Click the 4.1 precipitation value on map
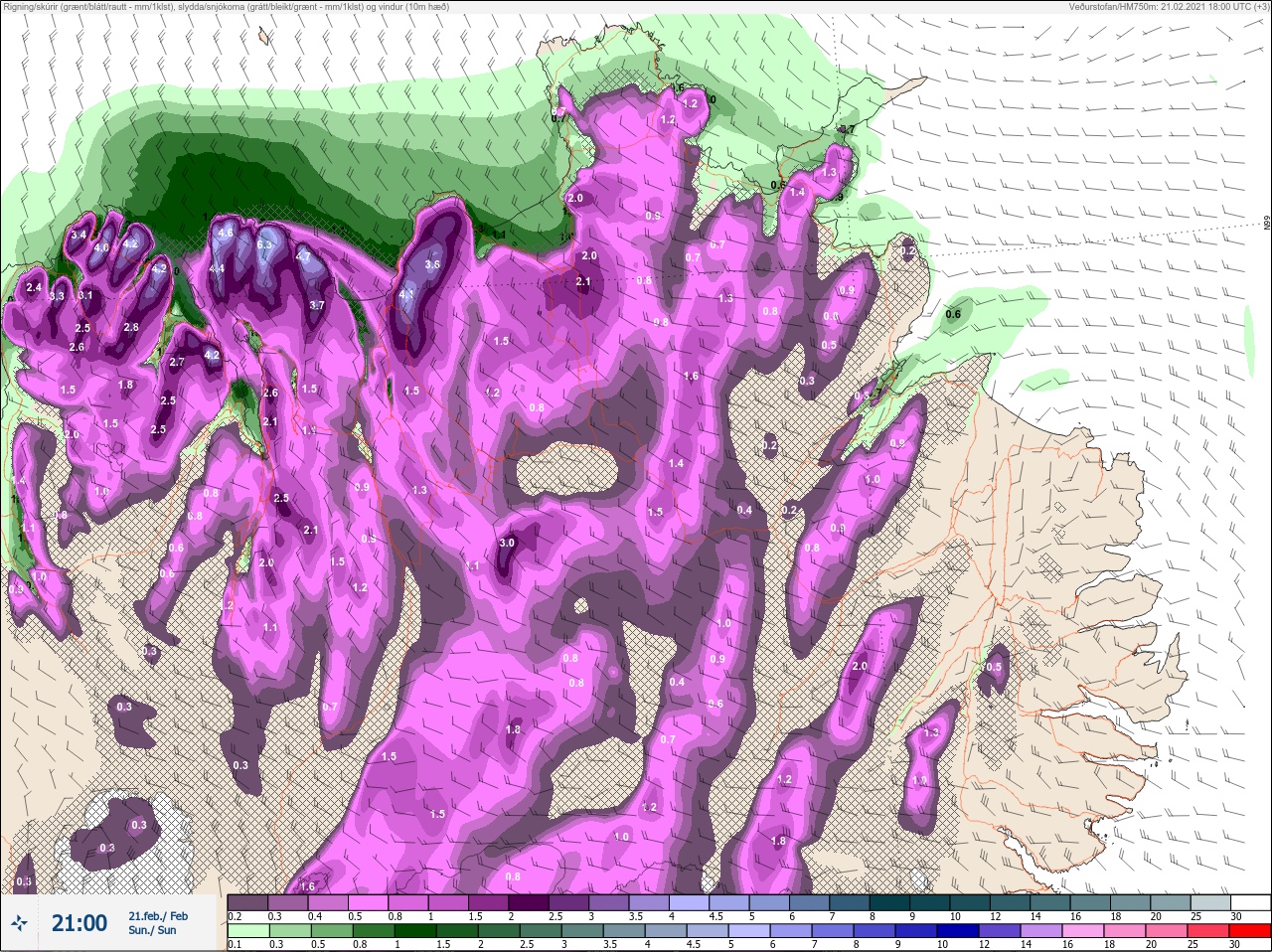 click(x=405, y=295)
